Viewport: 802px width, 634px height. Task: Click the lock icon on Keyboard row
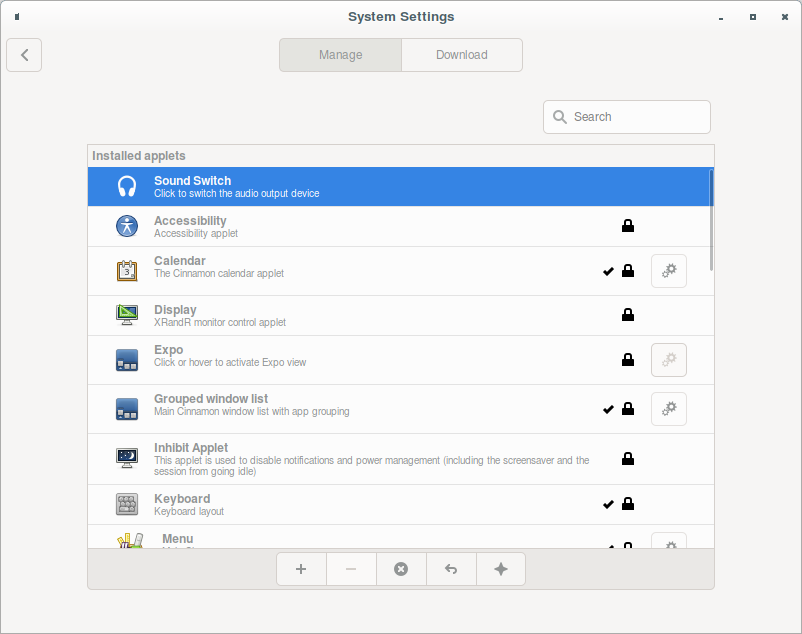pyautogui.click(x=628, y=504)
